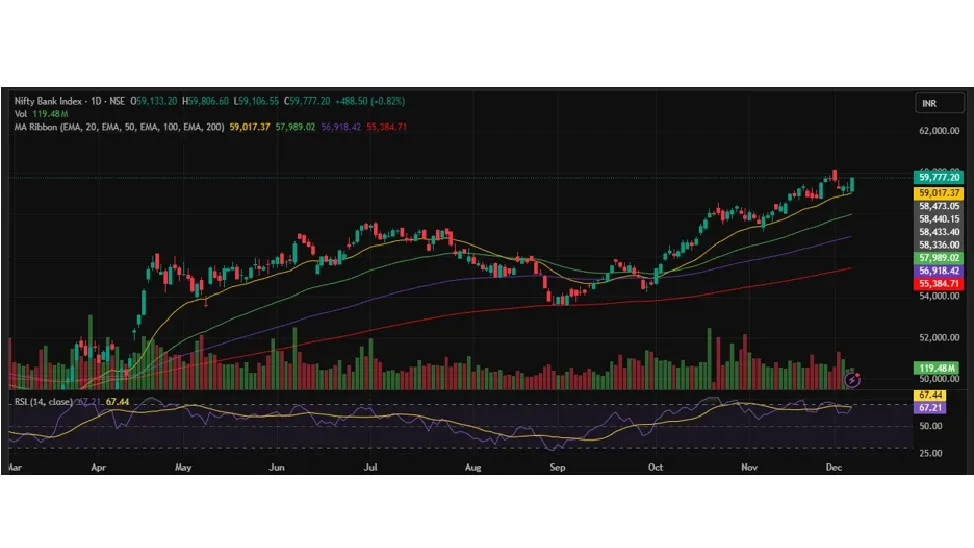Click the gray 58,336.00 price label

tap(939, 245)
